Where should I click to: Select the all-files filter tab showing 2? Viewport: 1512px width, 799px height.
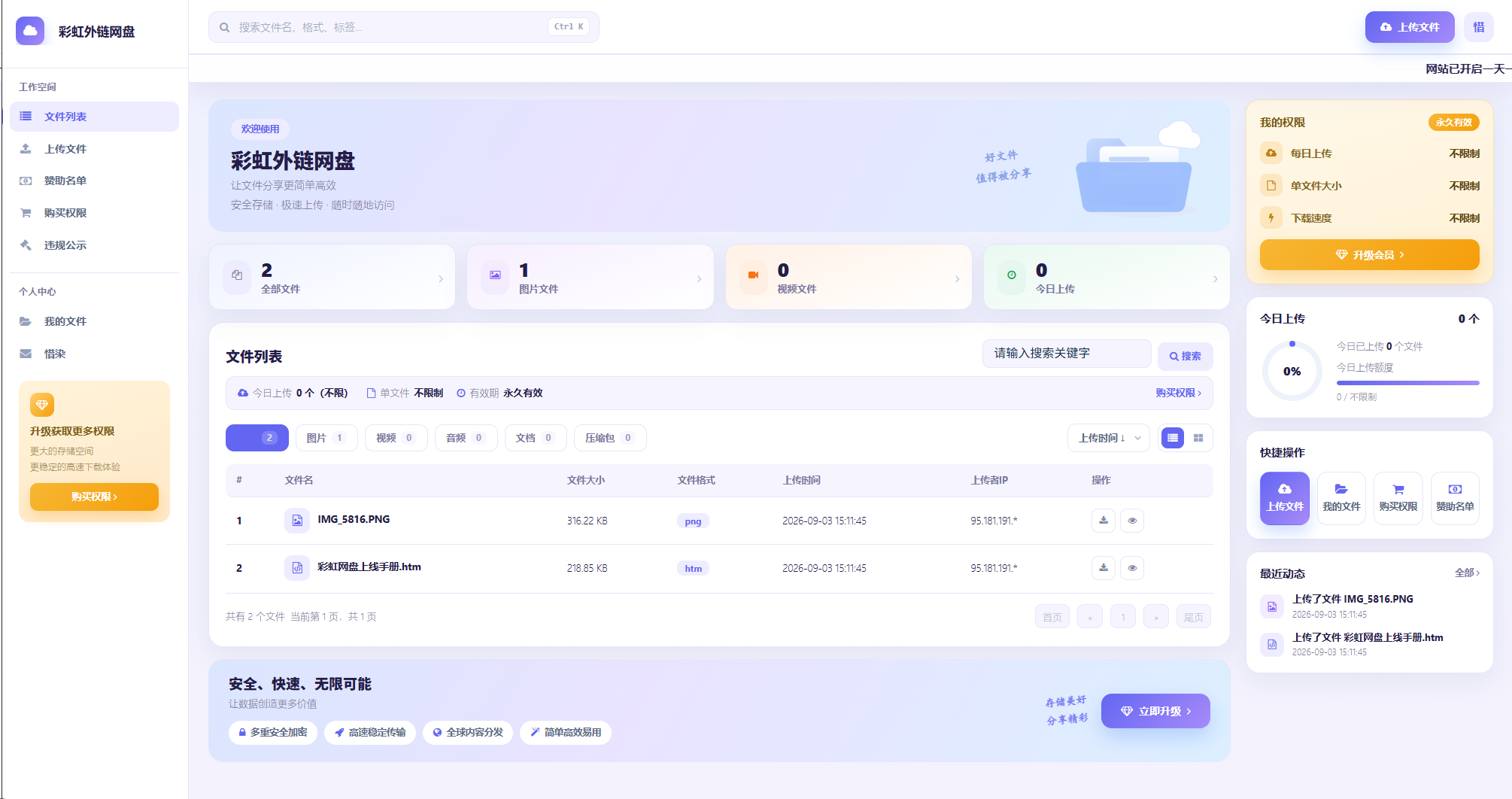[x=257, y=438]
